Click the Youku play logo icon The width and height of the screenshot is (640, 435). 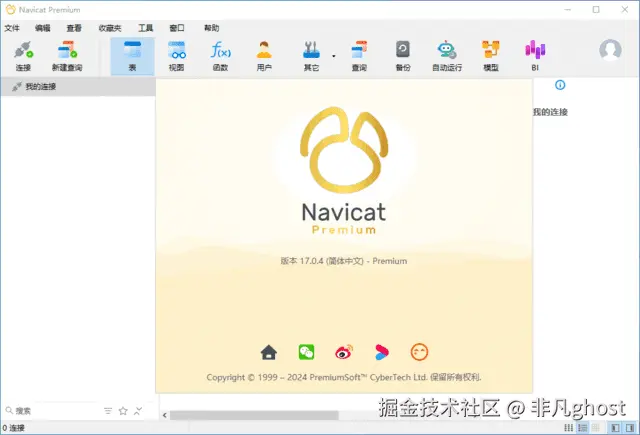click(382, 352)
